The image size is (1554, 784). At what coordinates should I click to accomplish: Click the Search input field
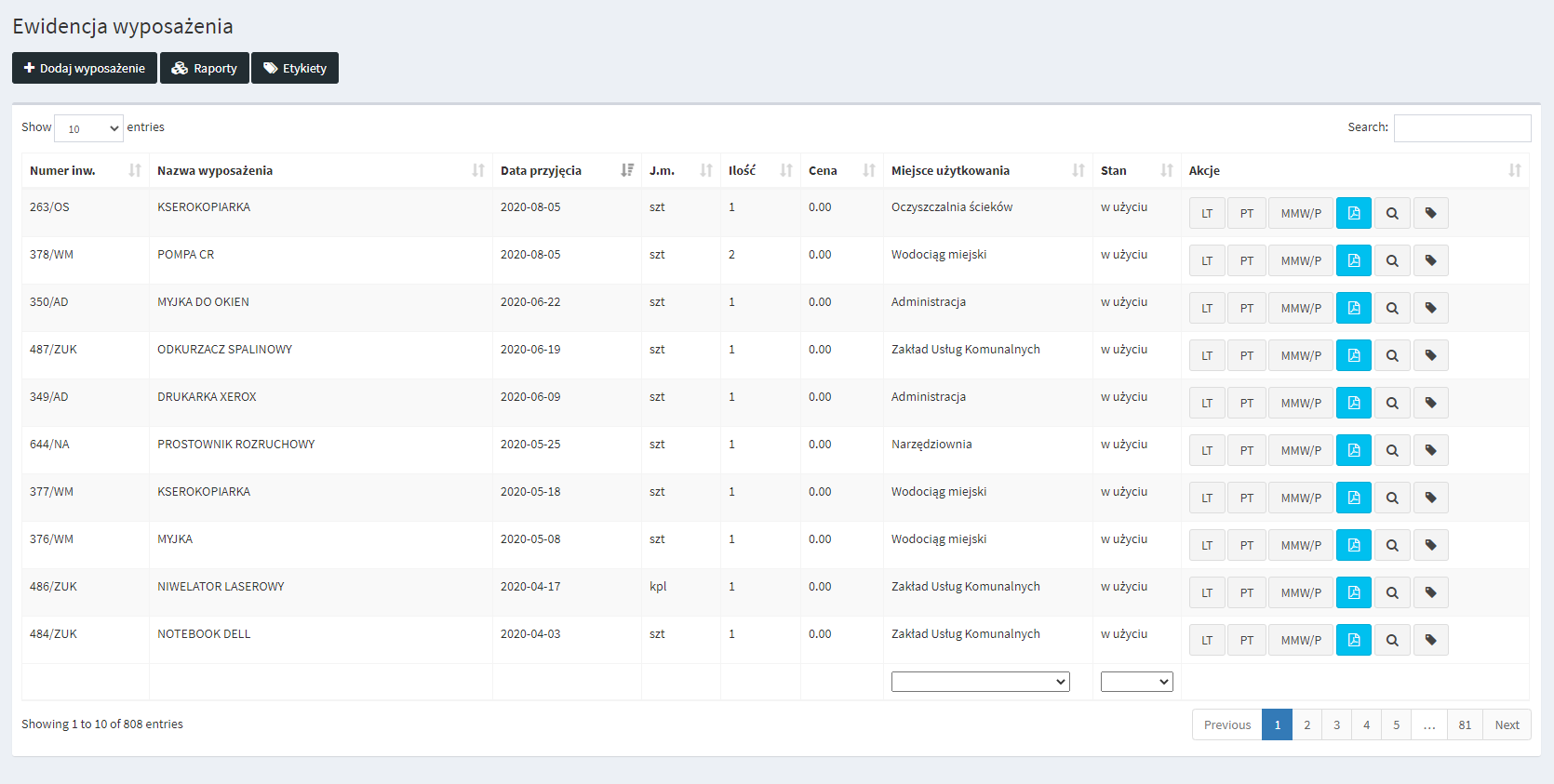[1462, 128]
